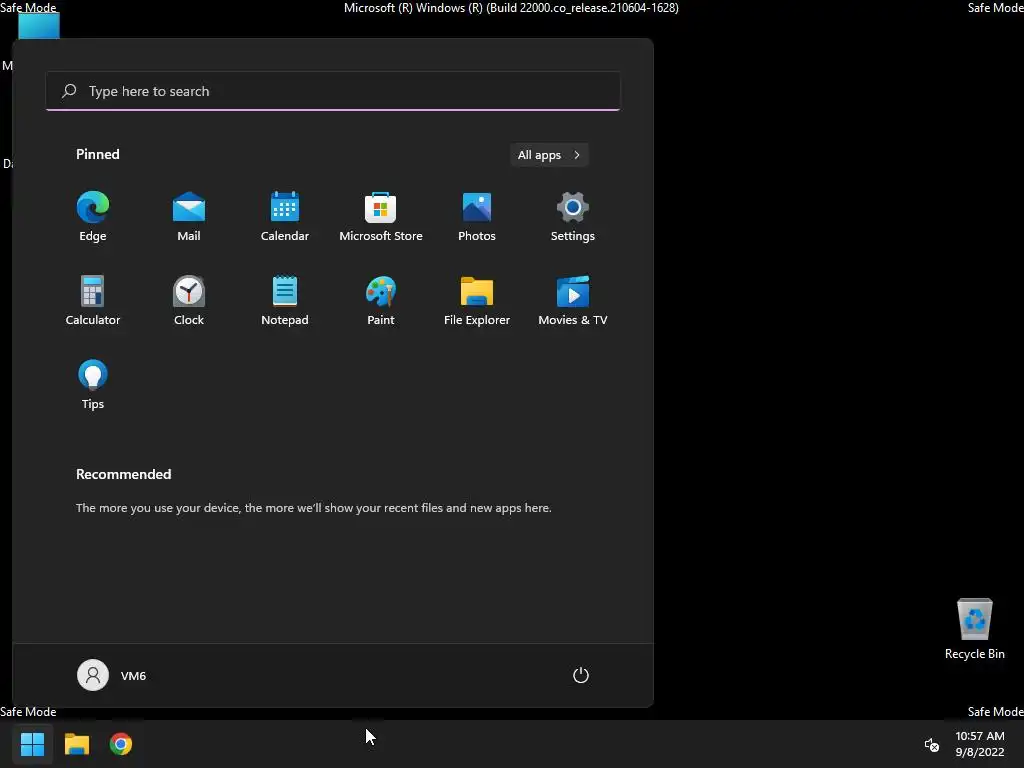
Task: Select the Recycle Bin desktop icon
Action: (x=974, y=629)
